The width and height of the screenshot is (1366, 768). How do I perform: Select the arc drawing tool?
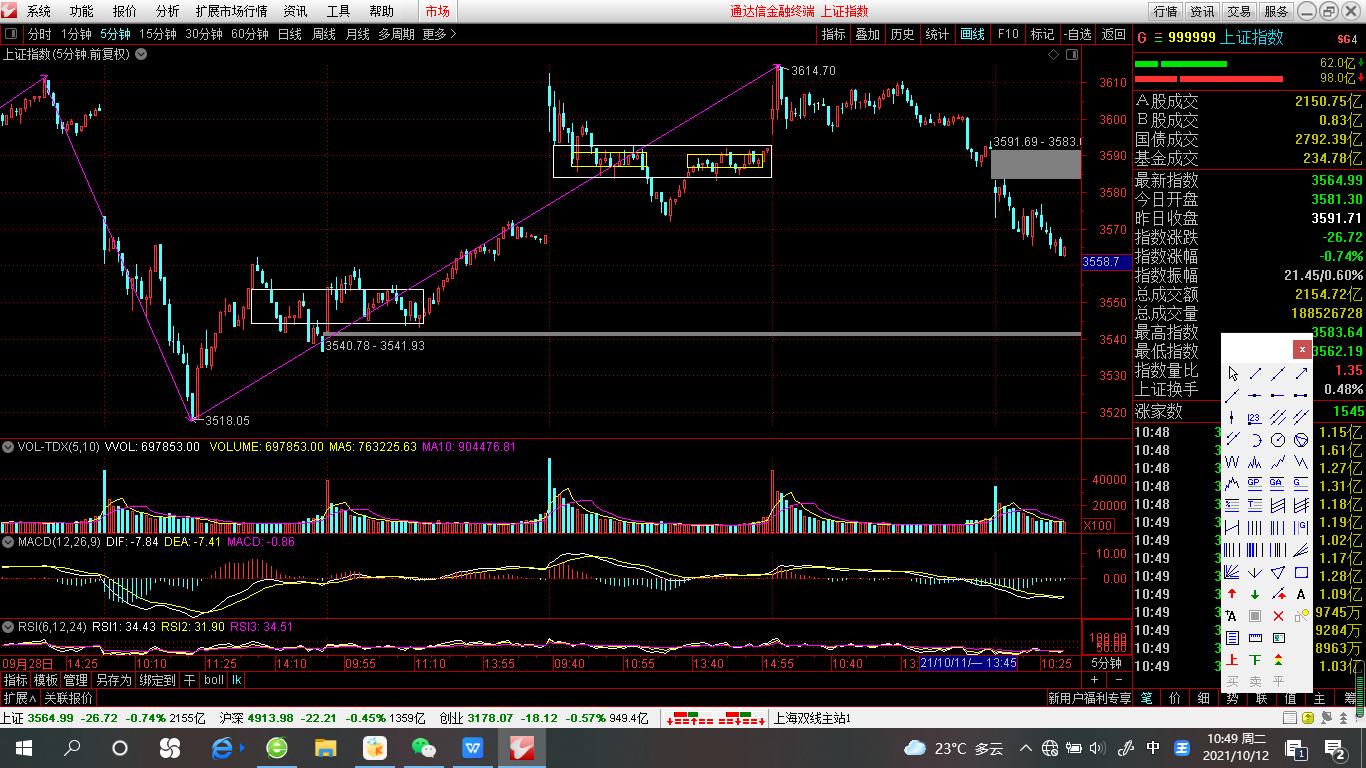1255,439
